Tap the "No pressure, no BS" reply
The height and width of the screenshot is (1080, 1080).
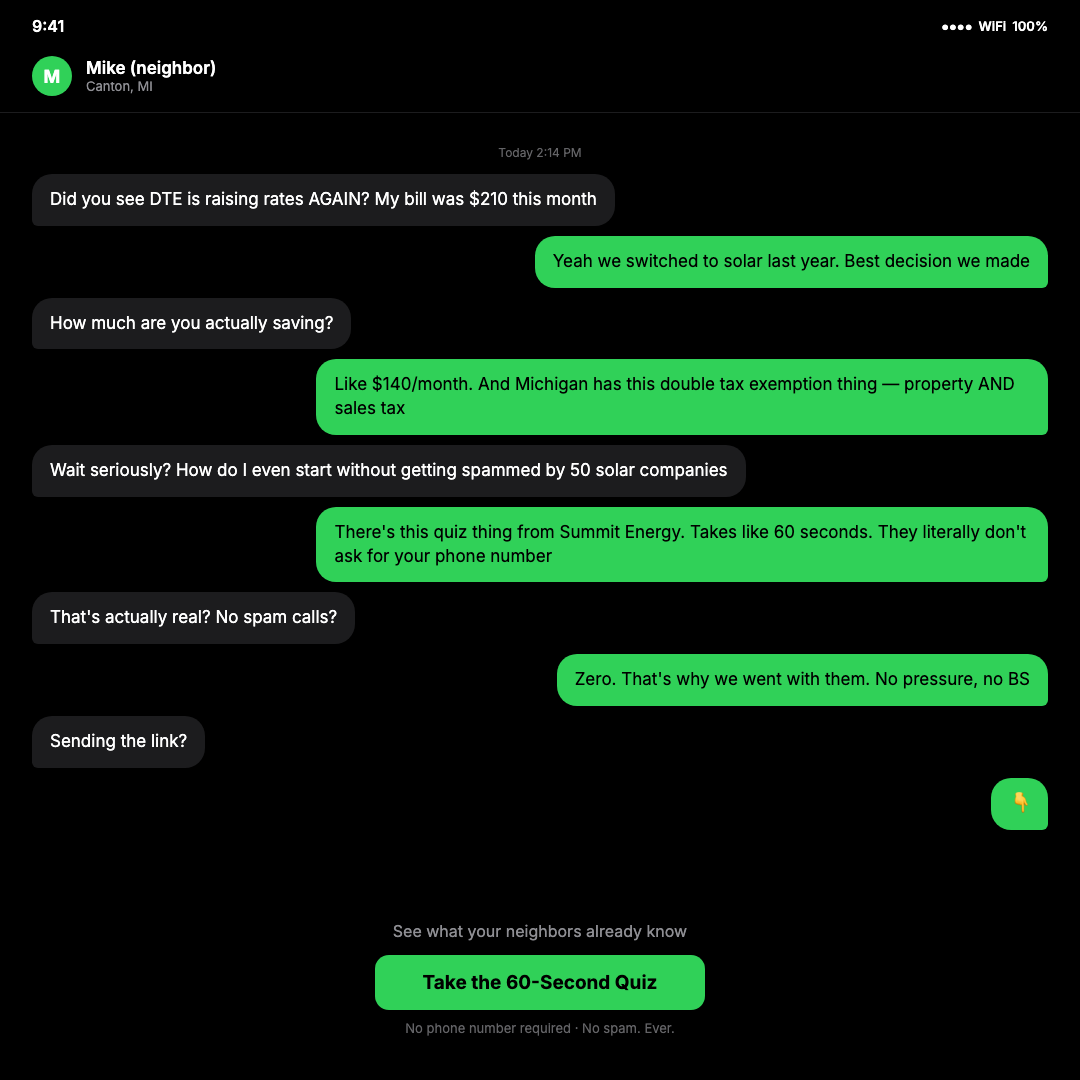(x=802, y=680)
